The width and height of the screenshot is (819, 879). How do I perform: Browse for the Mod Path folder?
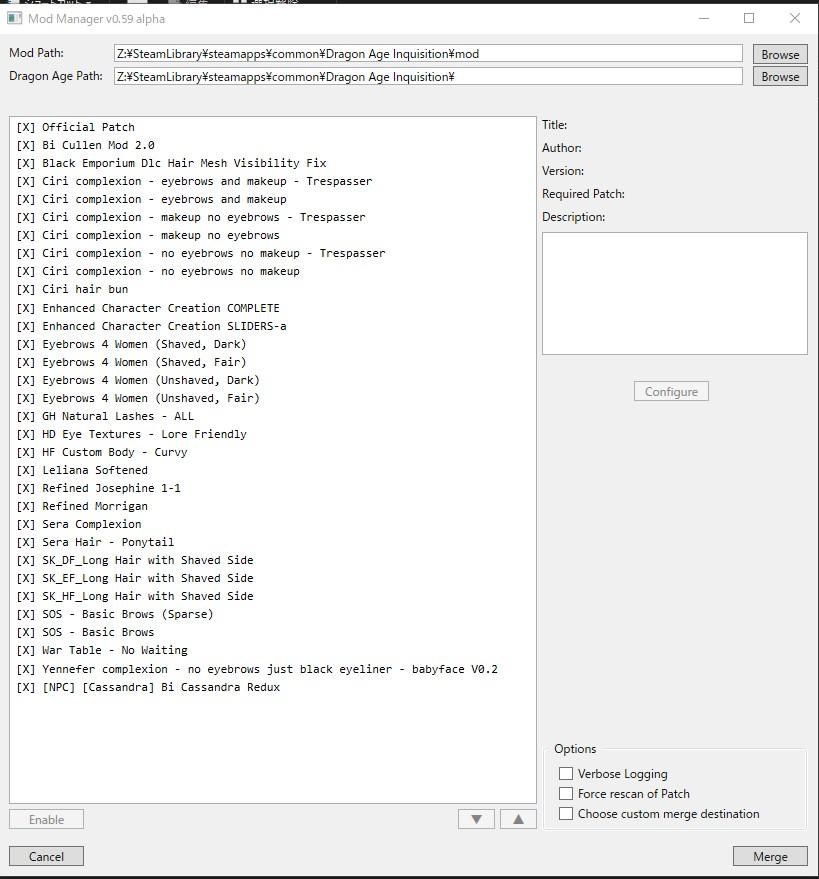780,54
